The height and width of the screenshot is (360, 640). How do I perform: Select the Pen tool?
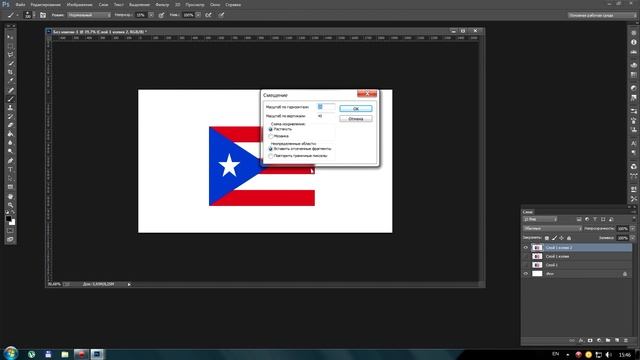[11, 160]
